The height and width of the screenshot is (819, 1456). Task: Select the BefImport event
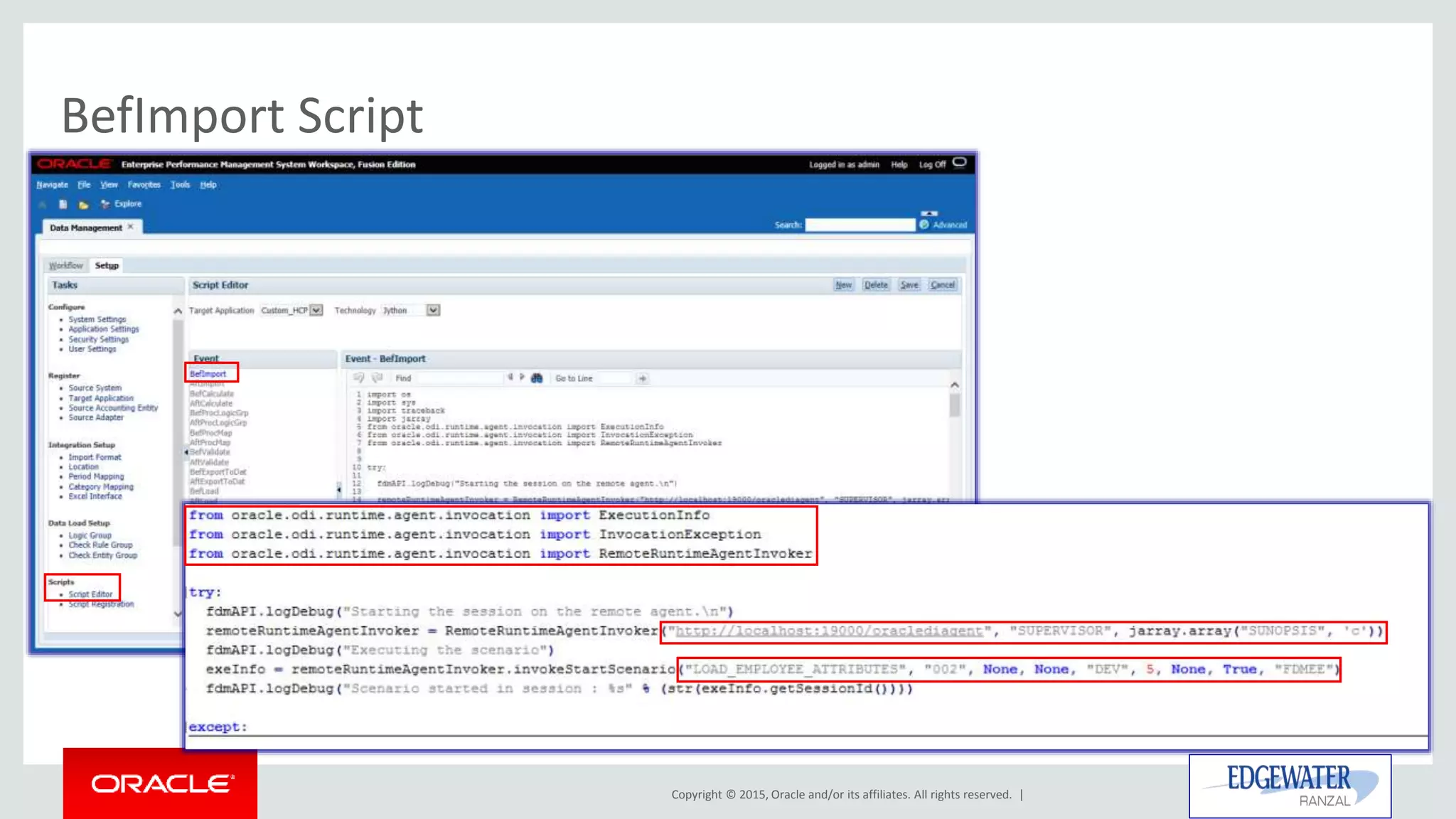point(208,374)
